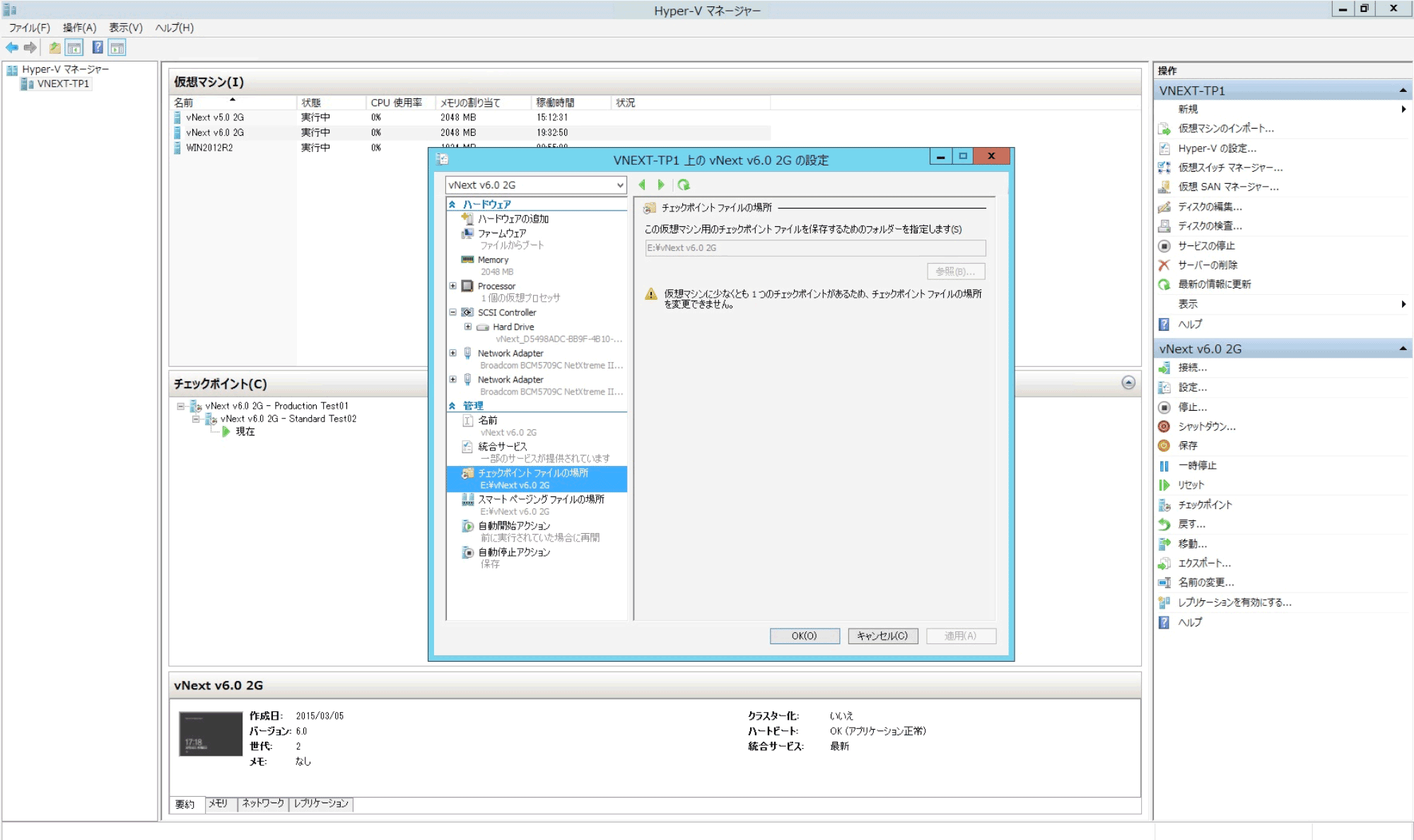
Task: Open the 表示(V) menu
Action: pos(126,28)
